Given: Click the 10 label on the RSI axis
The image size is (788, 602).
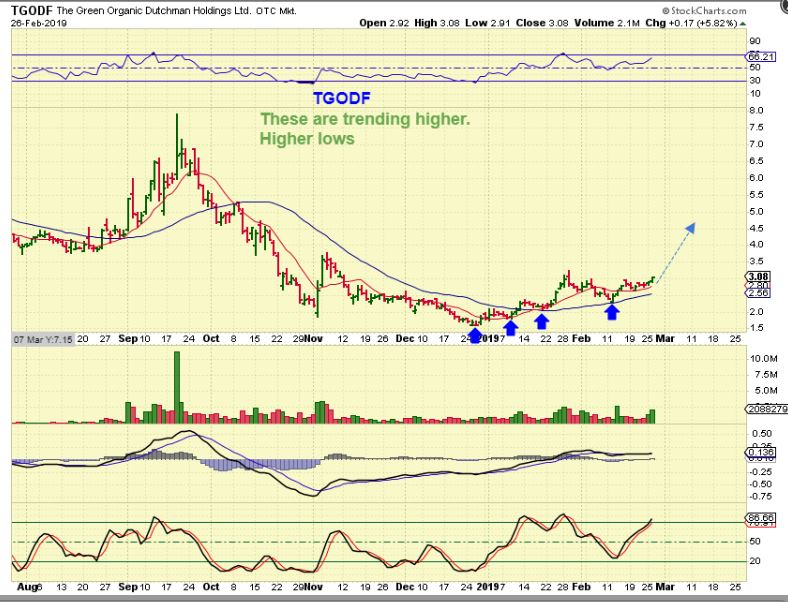Looking at the screenshot, I should 755,94.
